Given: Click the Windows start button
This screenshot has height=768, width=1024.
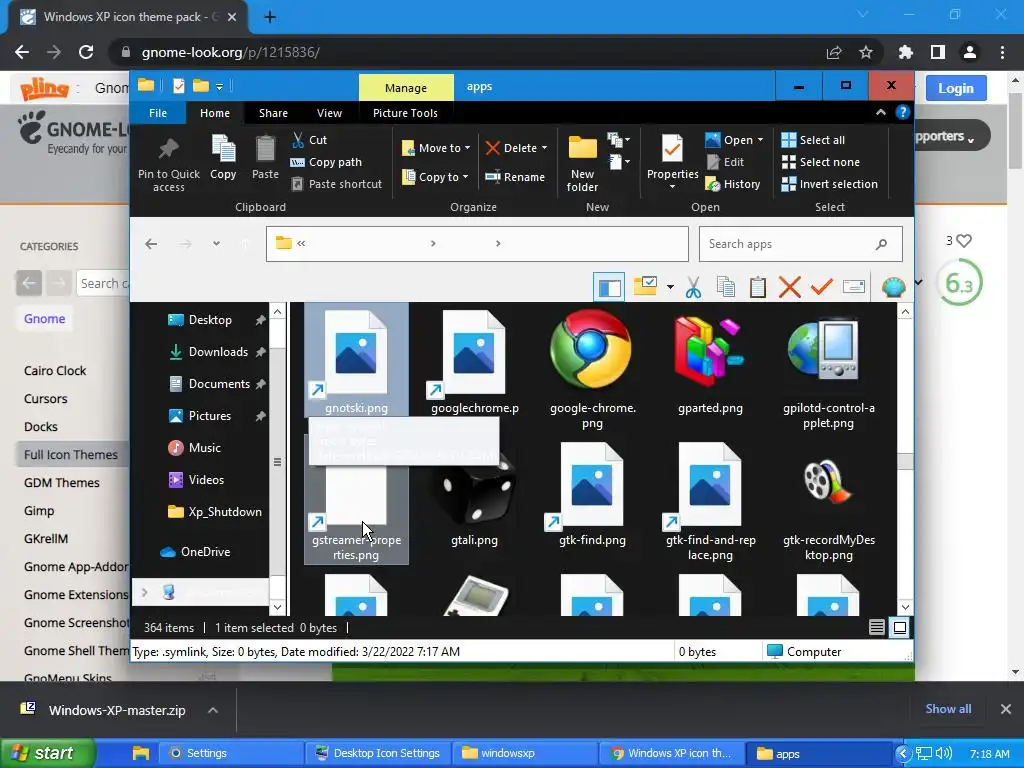Looking at the screenshot, I should click(47, 753).
